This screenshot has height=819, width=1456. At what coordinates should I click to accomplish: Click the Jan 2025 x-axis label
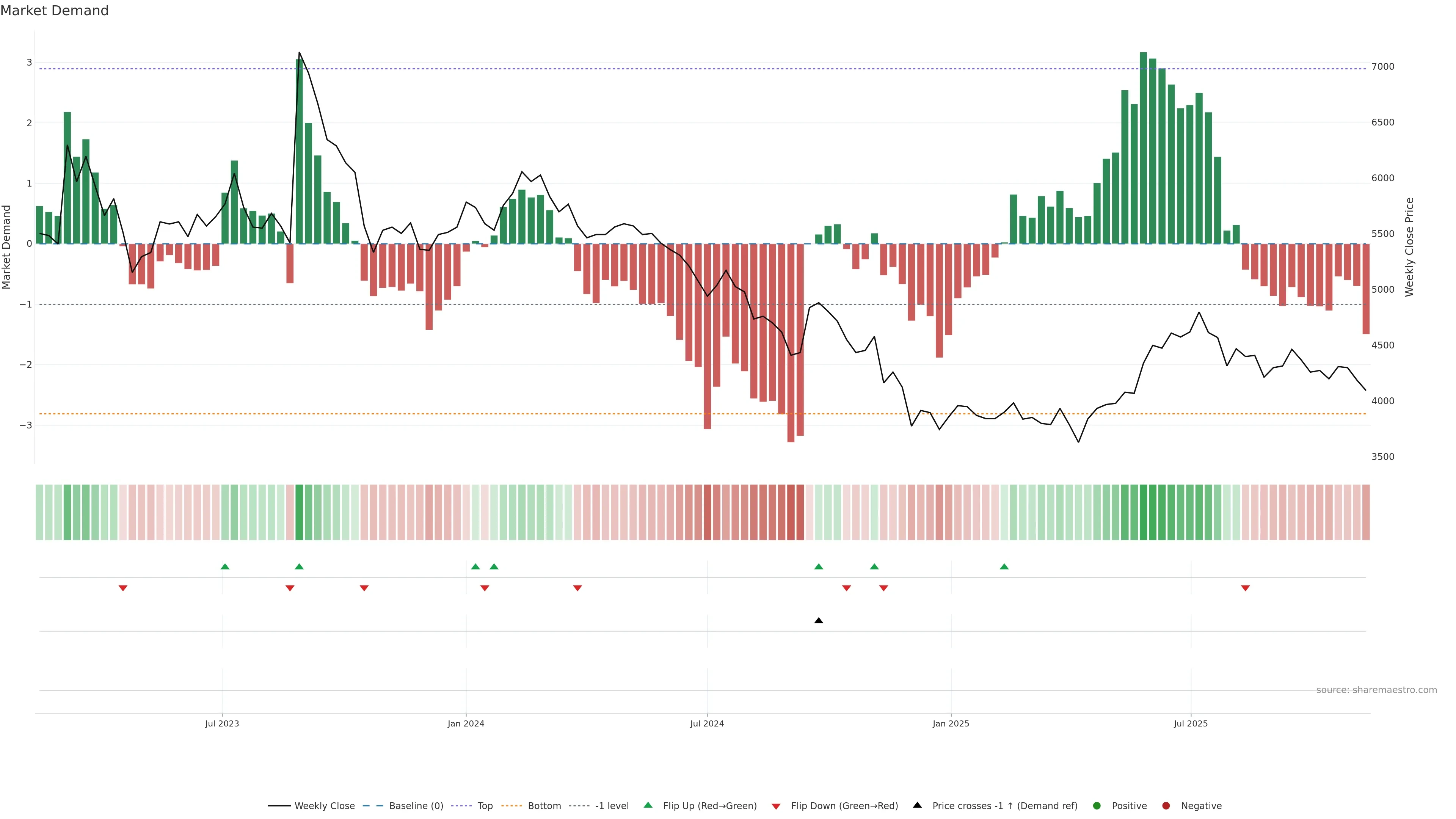951,723
